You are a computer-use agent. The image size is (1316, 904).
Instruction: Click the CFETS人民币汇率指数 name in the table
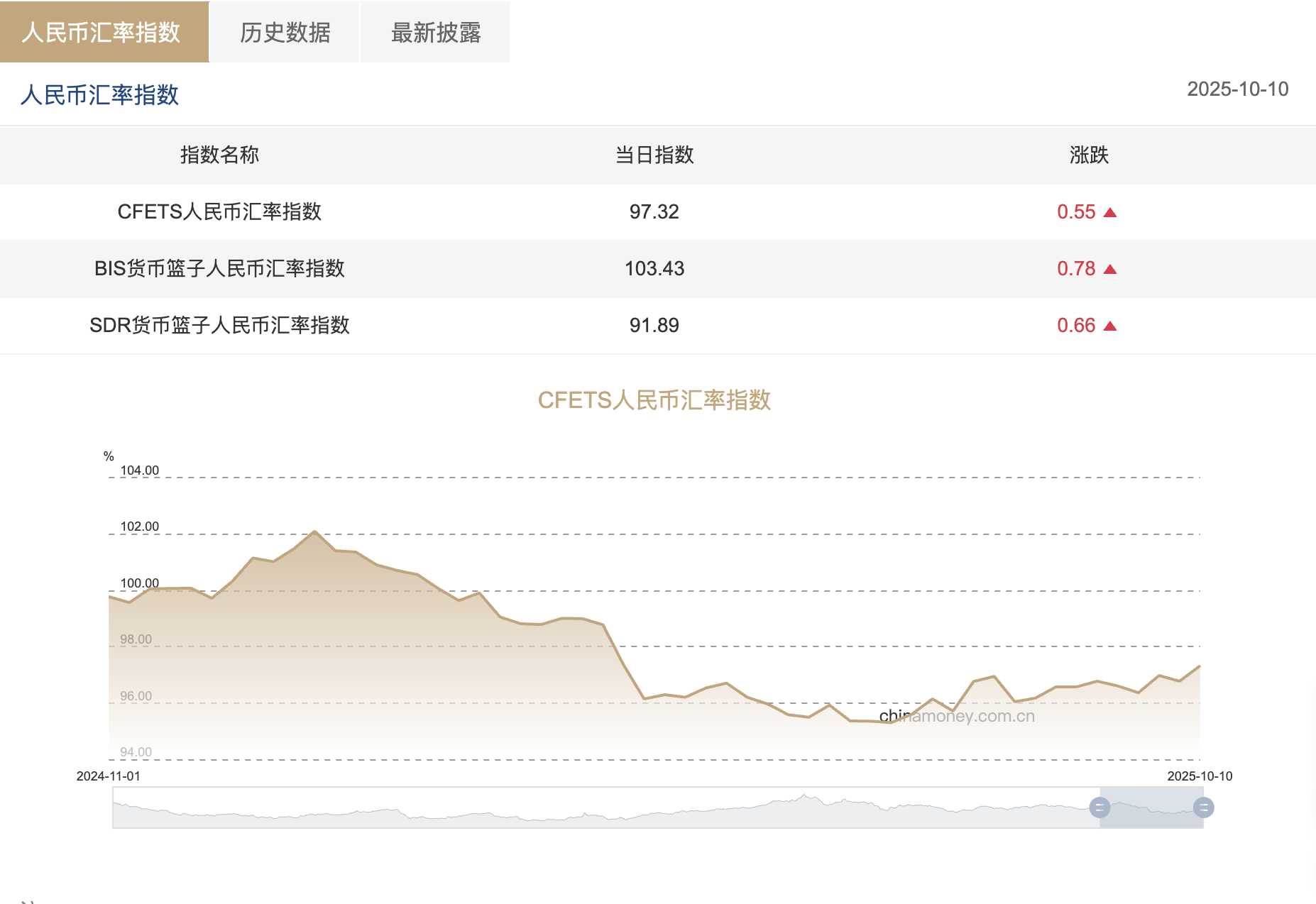click(219, 212)
